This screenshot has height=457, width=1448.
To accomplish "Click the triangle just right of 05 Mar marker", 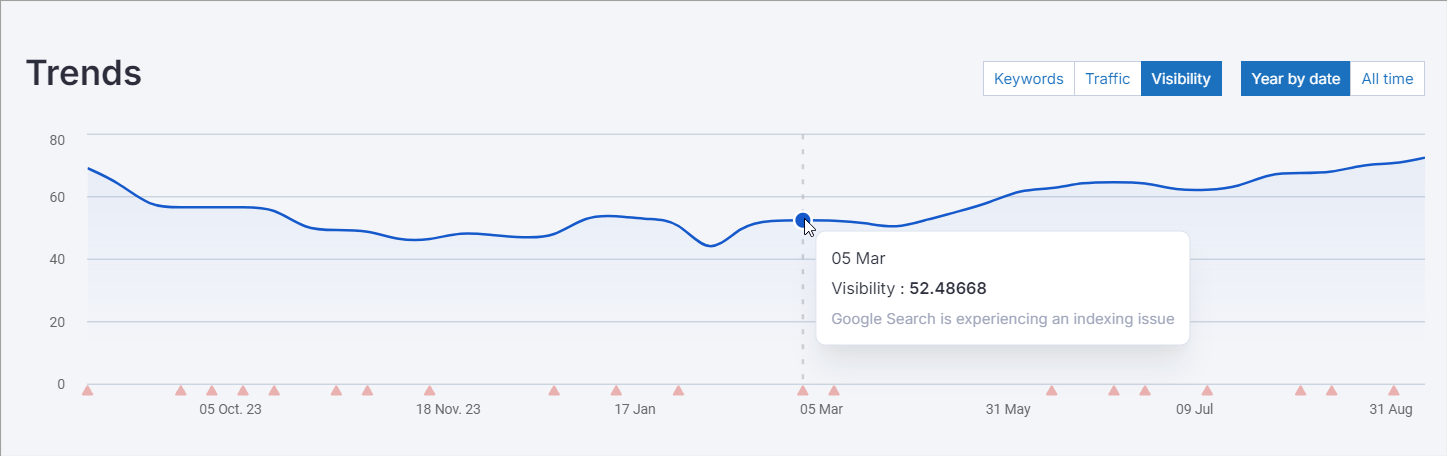I will click(x=834, y=390).
